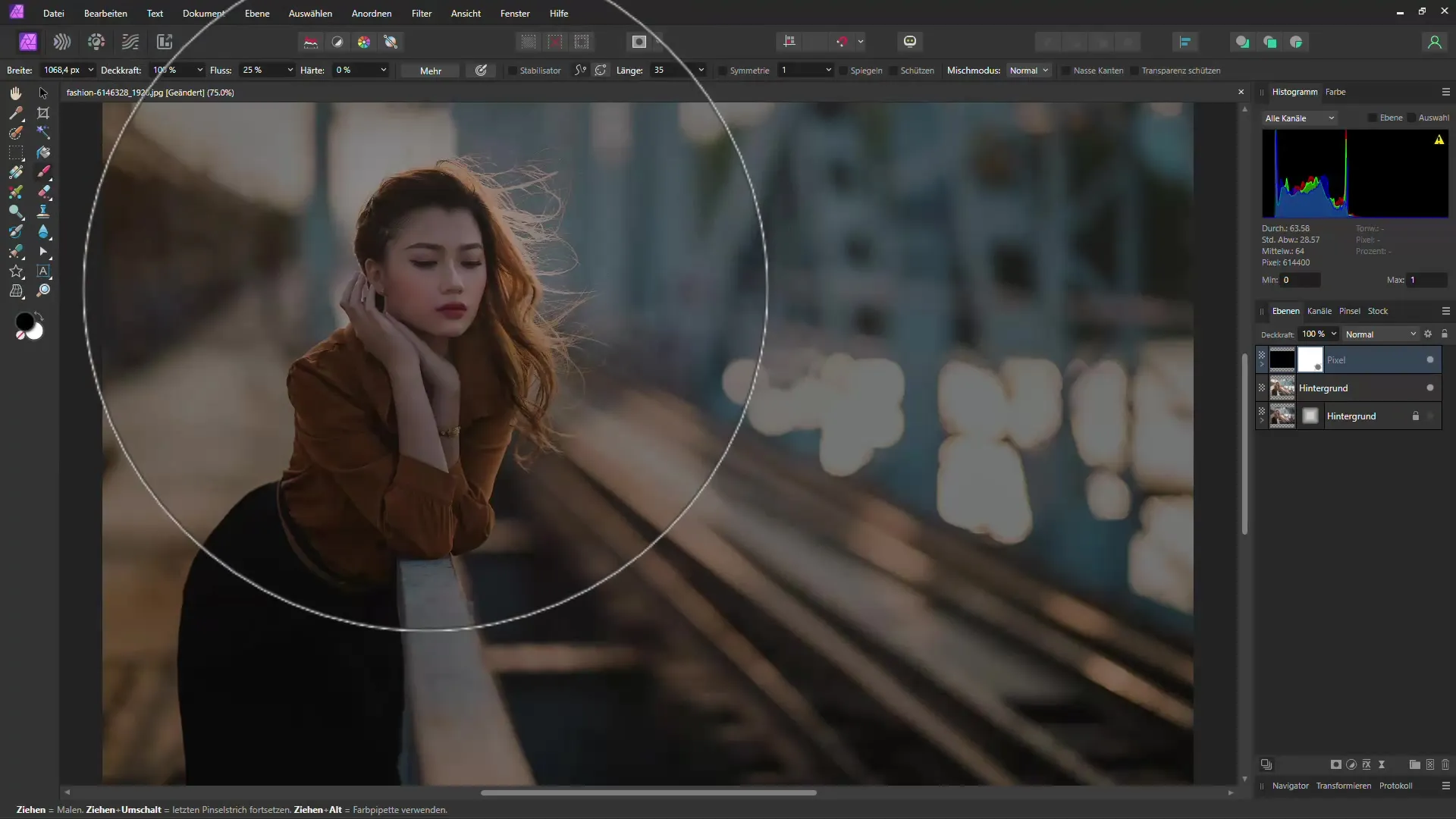The image size is (1456, 819).
Task: Switch to the Kanäle tab
Action: tap(1319, 311)
